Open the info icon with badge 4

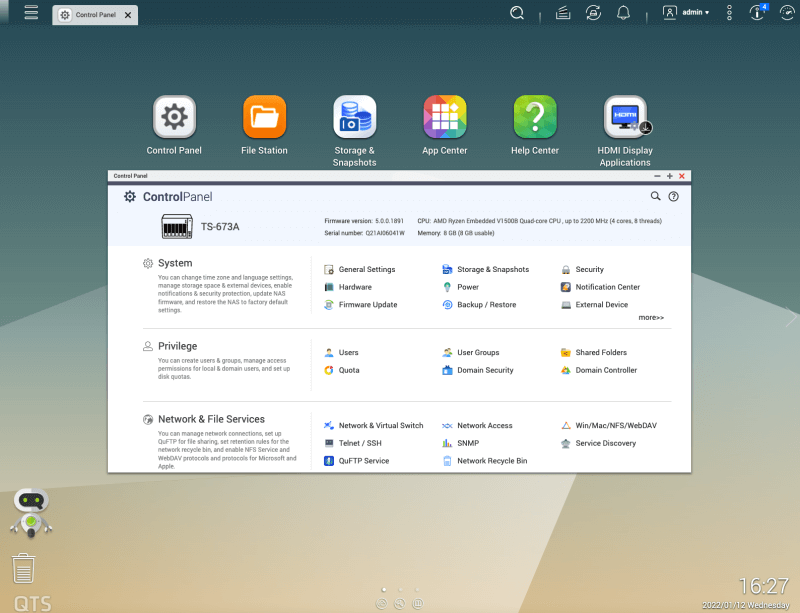click(758, 12)
